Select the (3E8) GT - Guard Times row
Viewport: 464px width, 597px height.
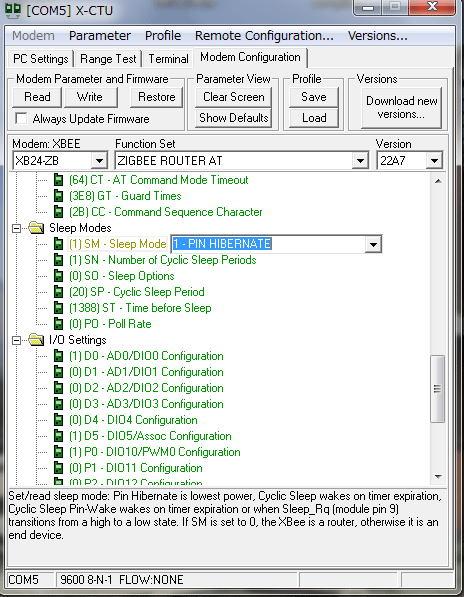pyautogui.click(x=125, y=196)
